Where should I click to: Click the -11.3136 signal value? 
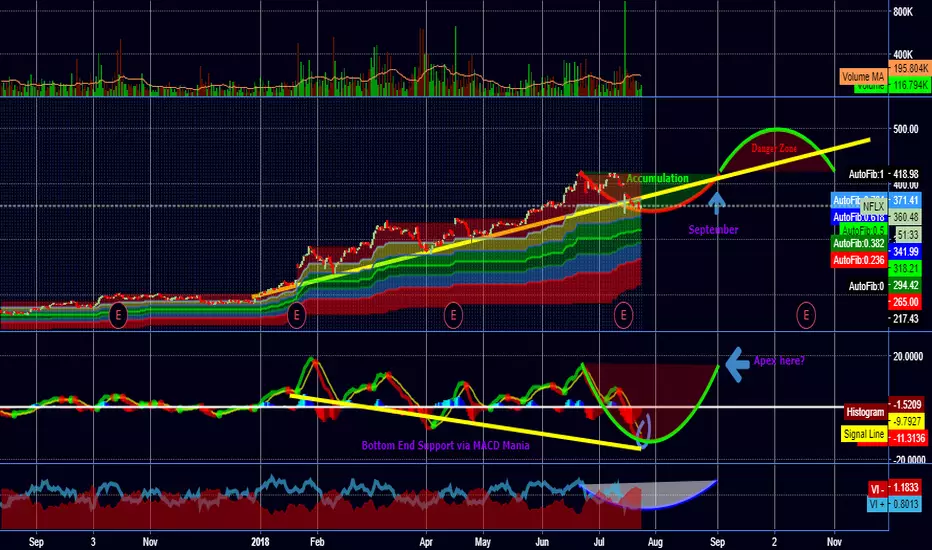[x=909, y=438]
